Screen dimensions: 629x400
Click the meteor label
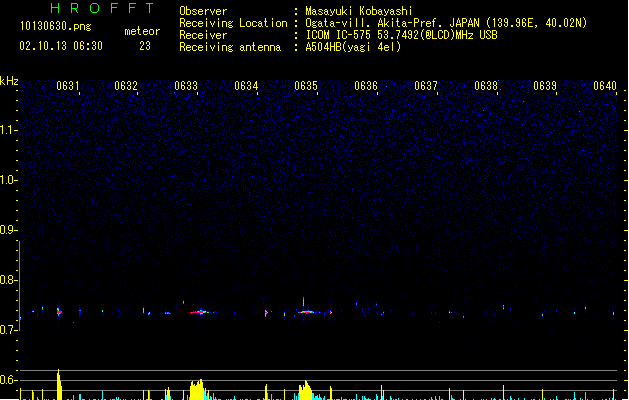tap(142, 31)
